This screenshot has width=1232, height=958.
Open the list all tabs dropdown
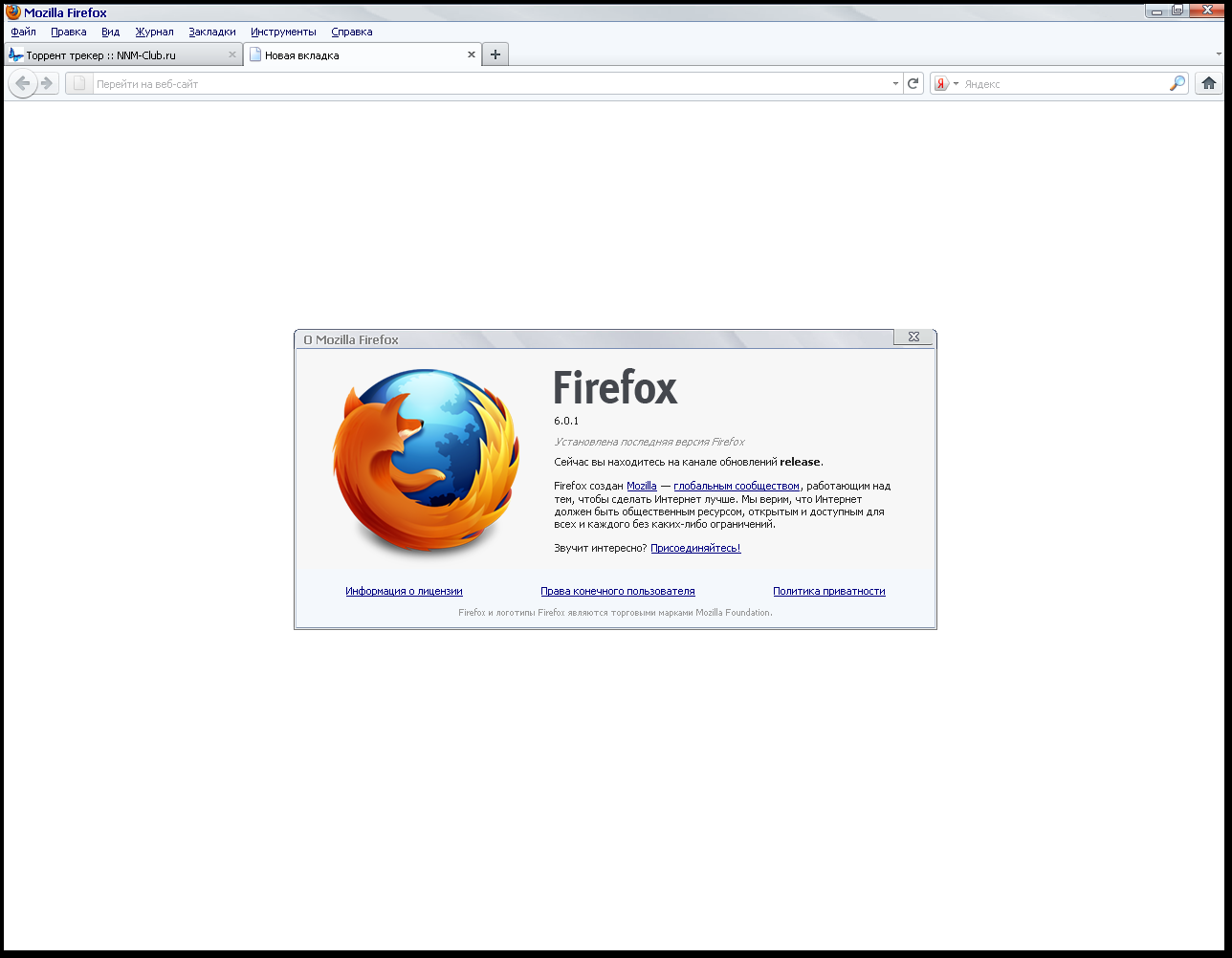[1219, 54]
